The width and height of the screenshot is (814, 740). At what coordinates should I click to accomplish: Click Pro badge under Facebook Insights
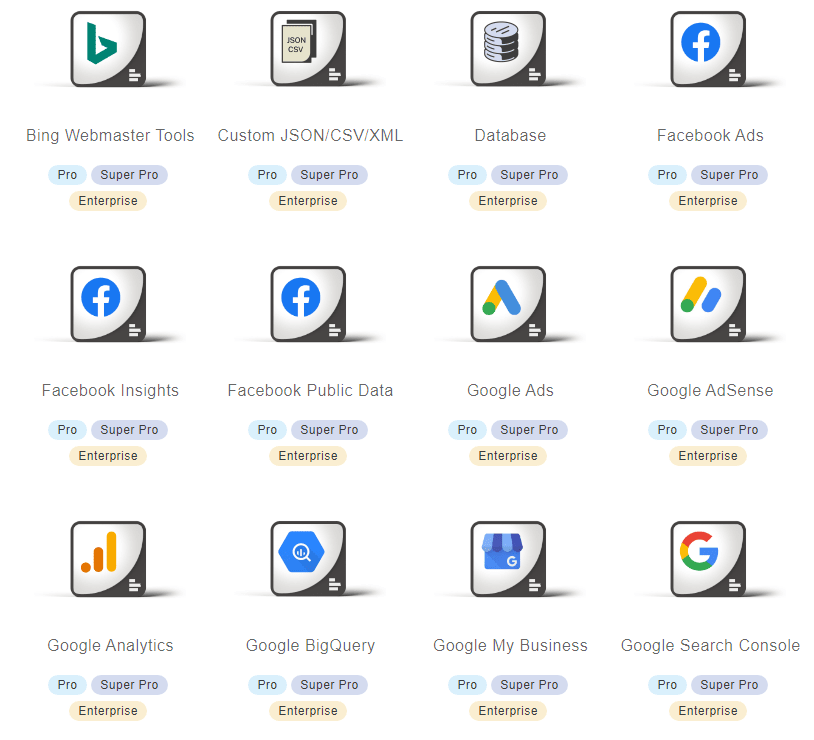[67, 430]
